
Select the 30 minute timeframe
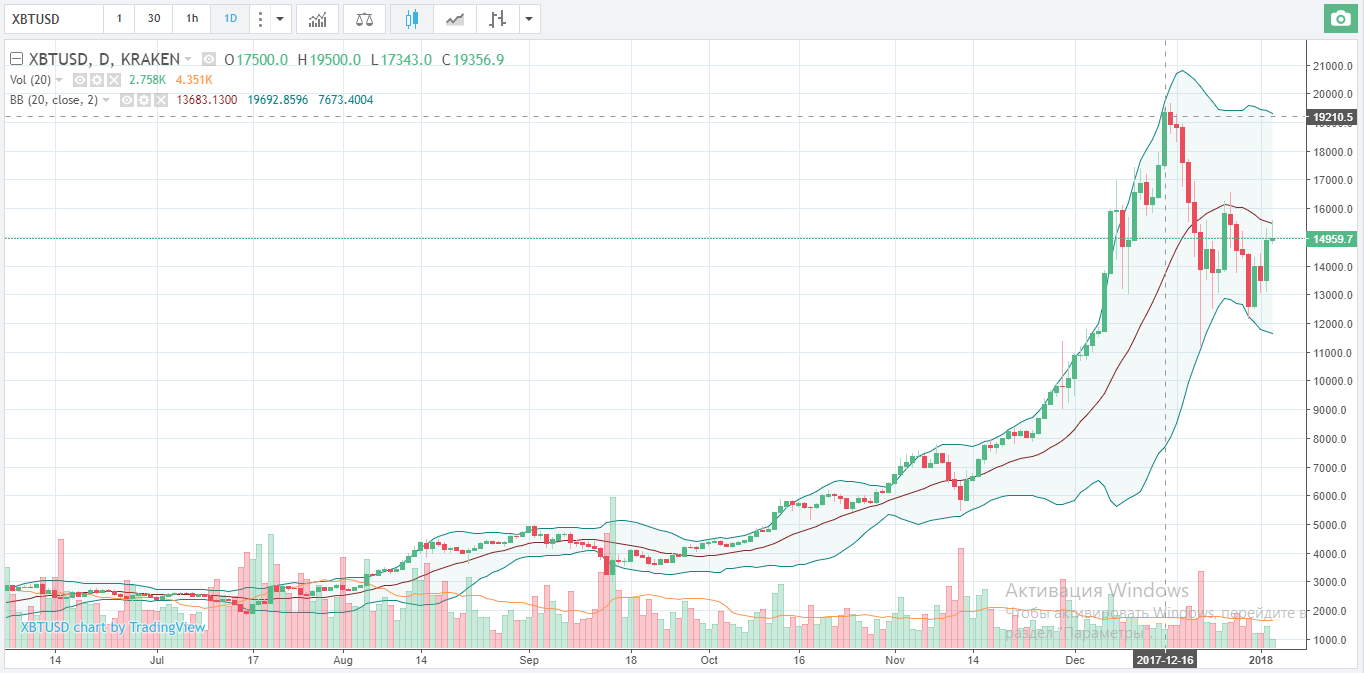tap(153, 19)
